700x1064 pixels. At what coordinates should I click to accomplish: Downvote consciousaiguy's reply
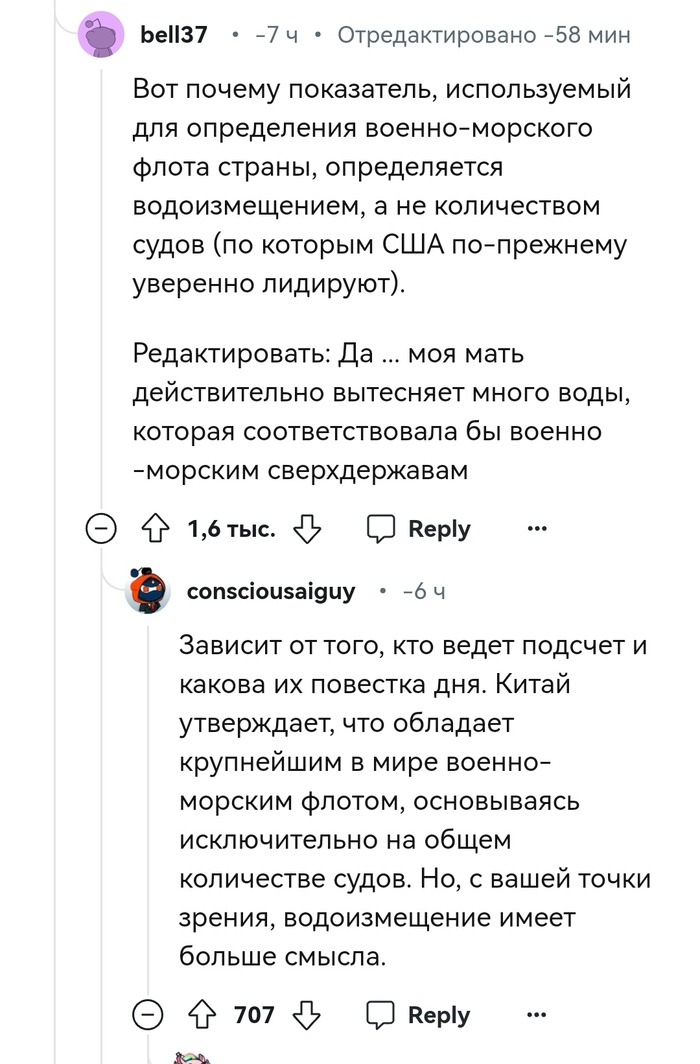point(305,1015)
